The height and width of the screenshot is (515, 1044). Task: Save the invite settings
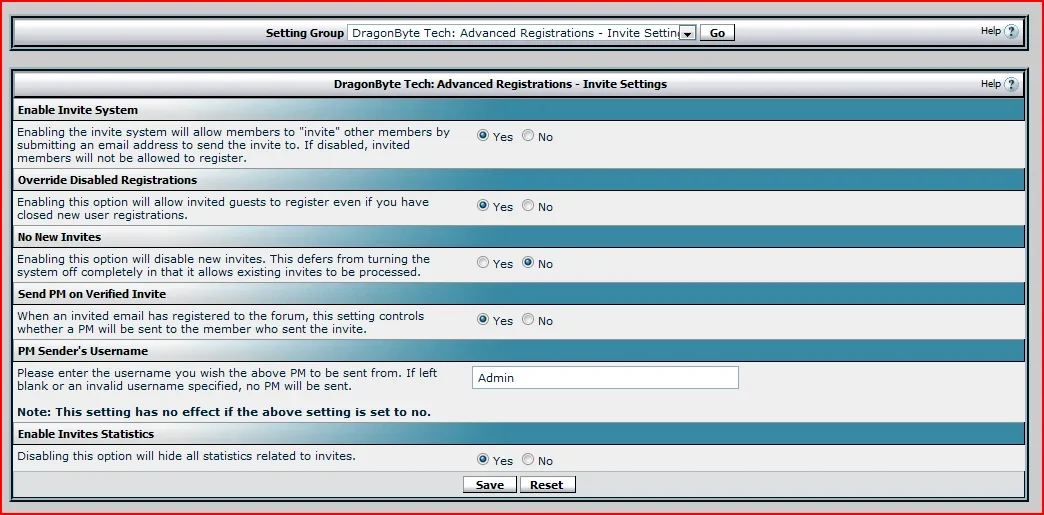click(x=489, y=485)
